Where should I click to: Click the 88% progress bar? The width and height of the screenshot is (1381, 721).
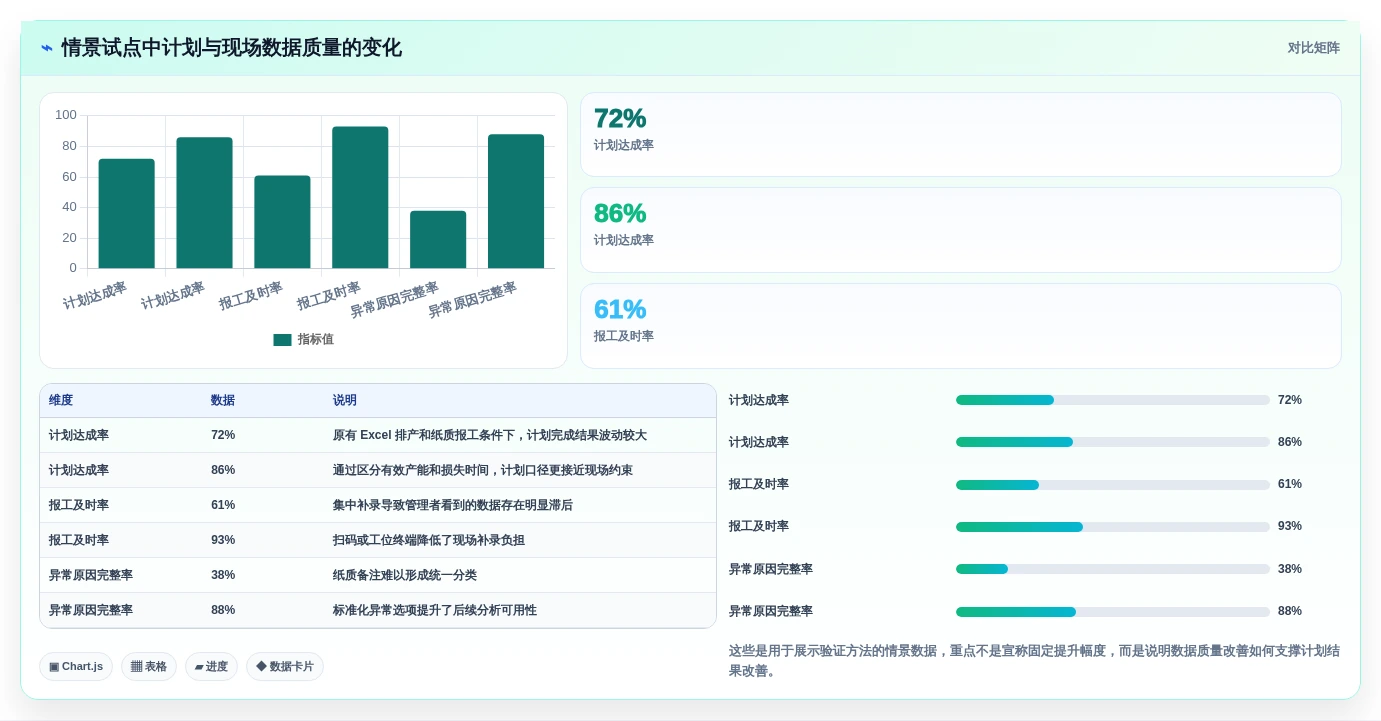(x=1113, y=611)
